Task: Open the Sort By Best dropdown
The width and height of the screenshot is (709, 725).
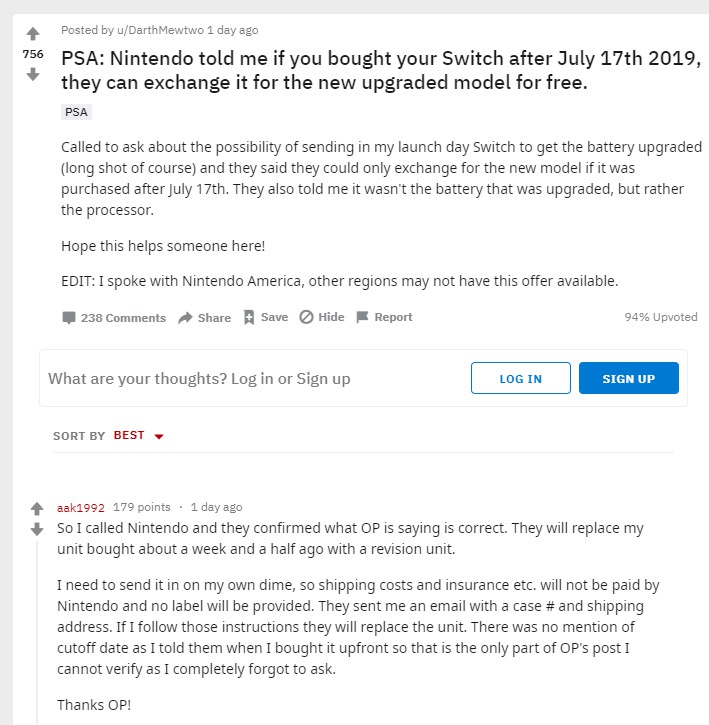Action: [137, 436]
